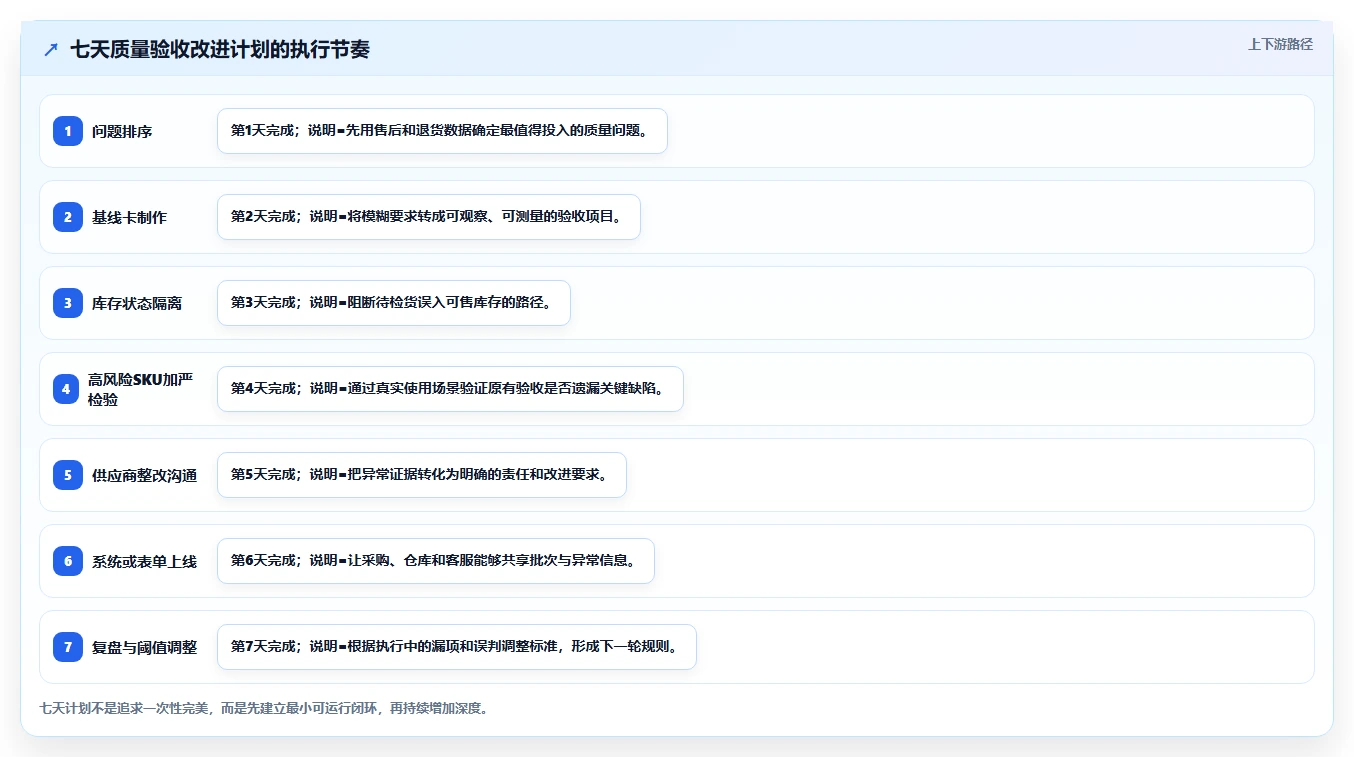
Task: Click the step 3 number badge
Action: click(x=68, y=303)
